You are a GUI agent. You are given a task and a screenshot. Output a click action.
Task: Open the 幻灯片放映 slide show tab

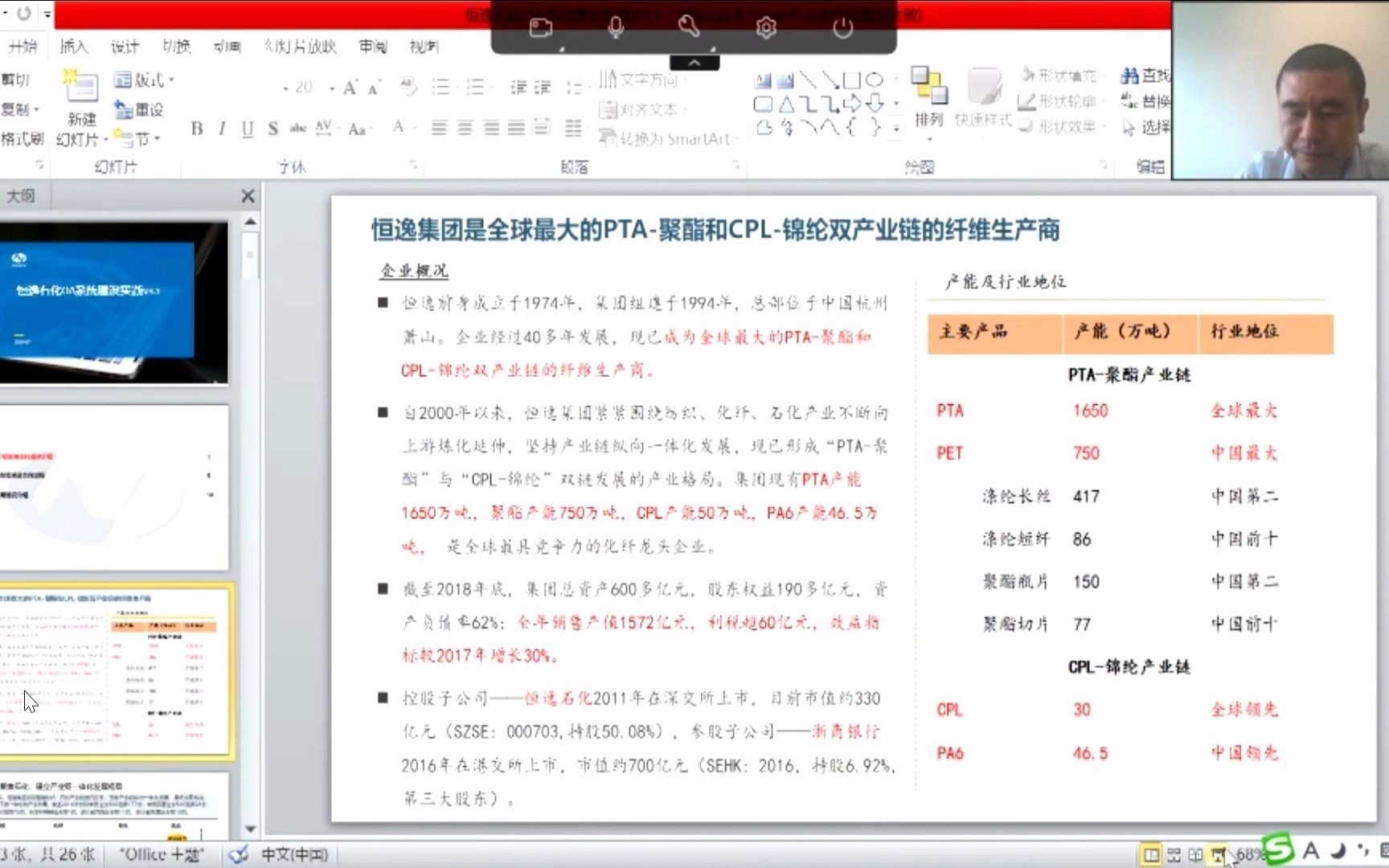coord(300,47)
